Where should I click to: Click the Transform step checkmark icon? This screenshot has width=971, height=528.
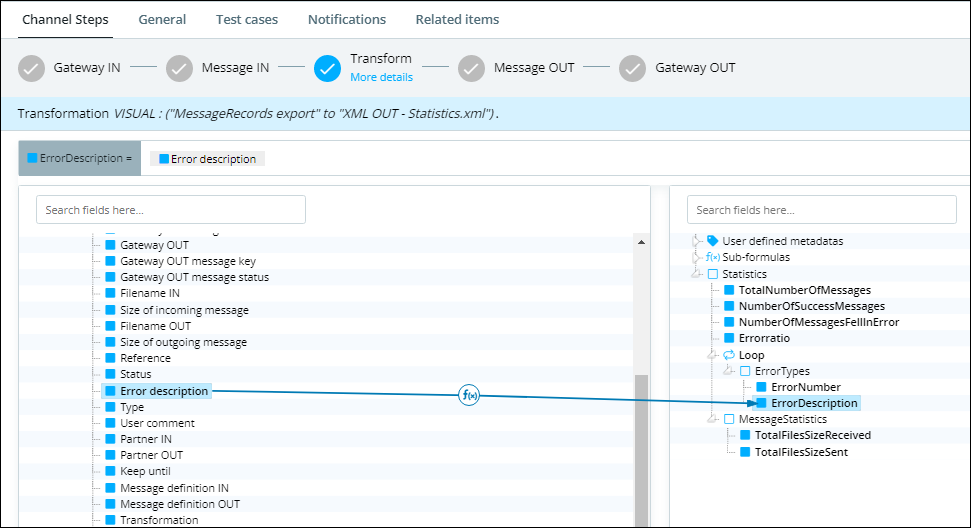pos(327,68)
